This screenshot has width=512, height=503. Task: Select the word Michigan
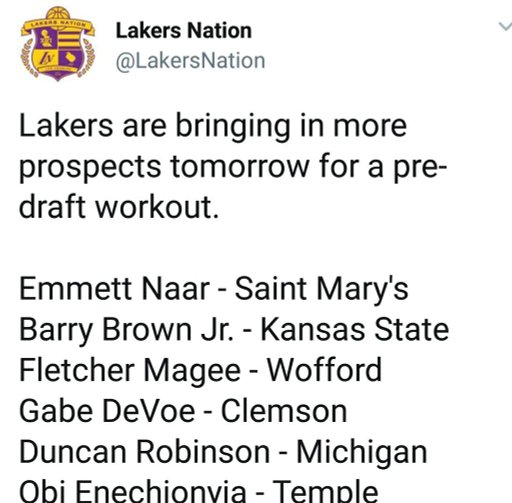point(362,453)
